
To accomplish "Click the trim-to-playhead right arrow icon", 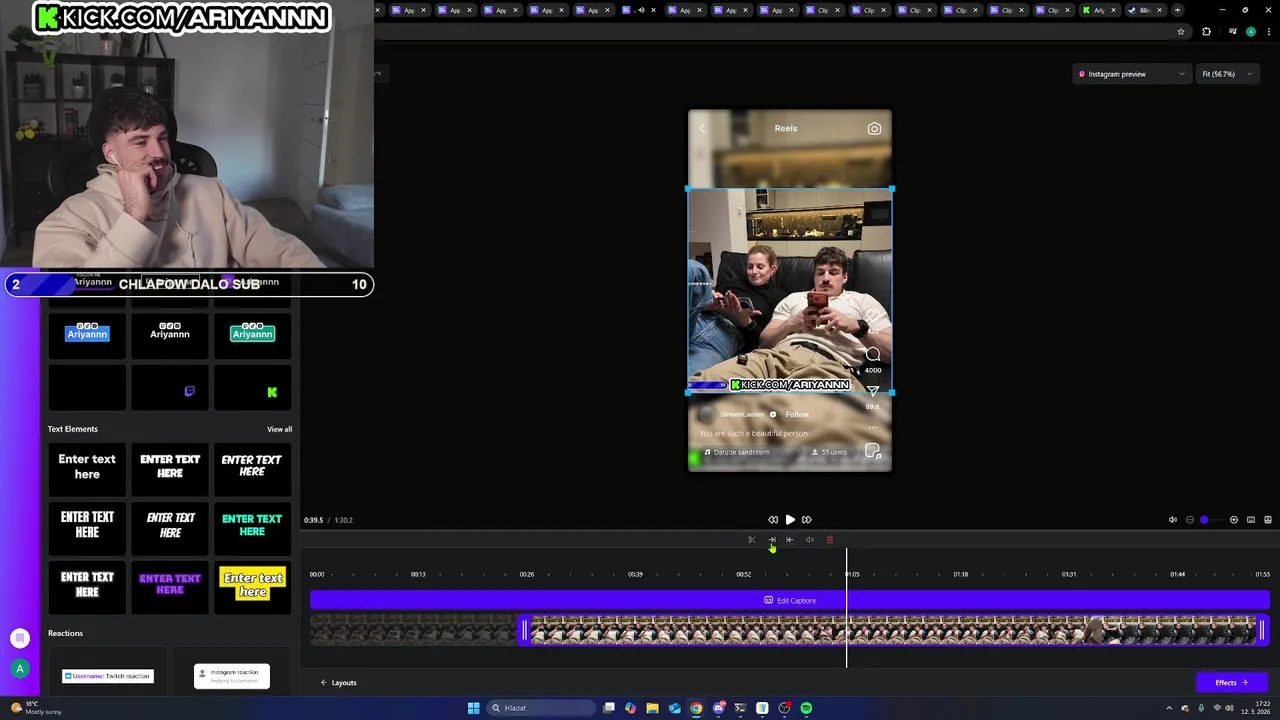I will pyautogui.click(x=771, y=540).
